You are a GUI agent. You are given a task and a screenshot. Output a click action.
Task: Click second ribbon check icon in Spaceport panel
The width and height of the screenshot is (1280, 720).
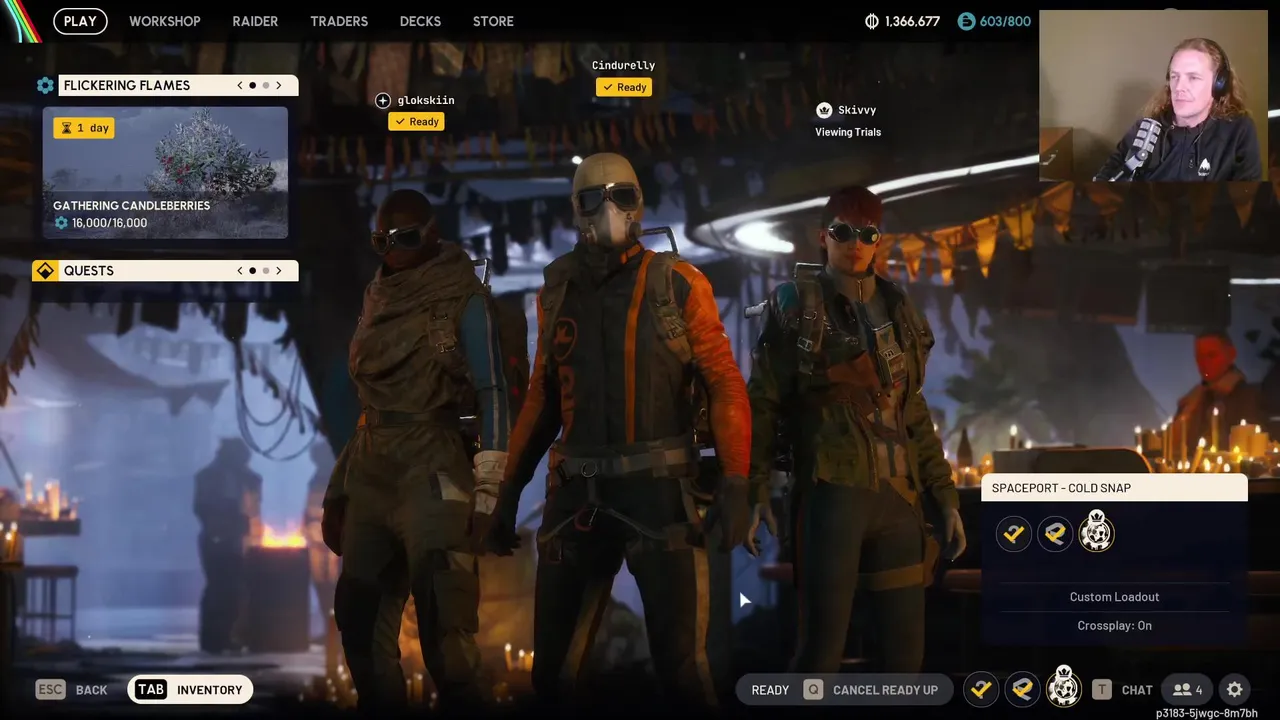point(1055,534)
